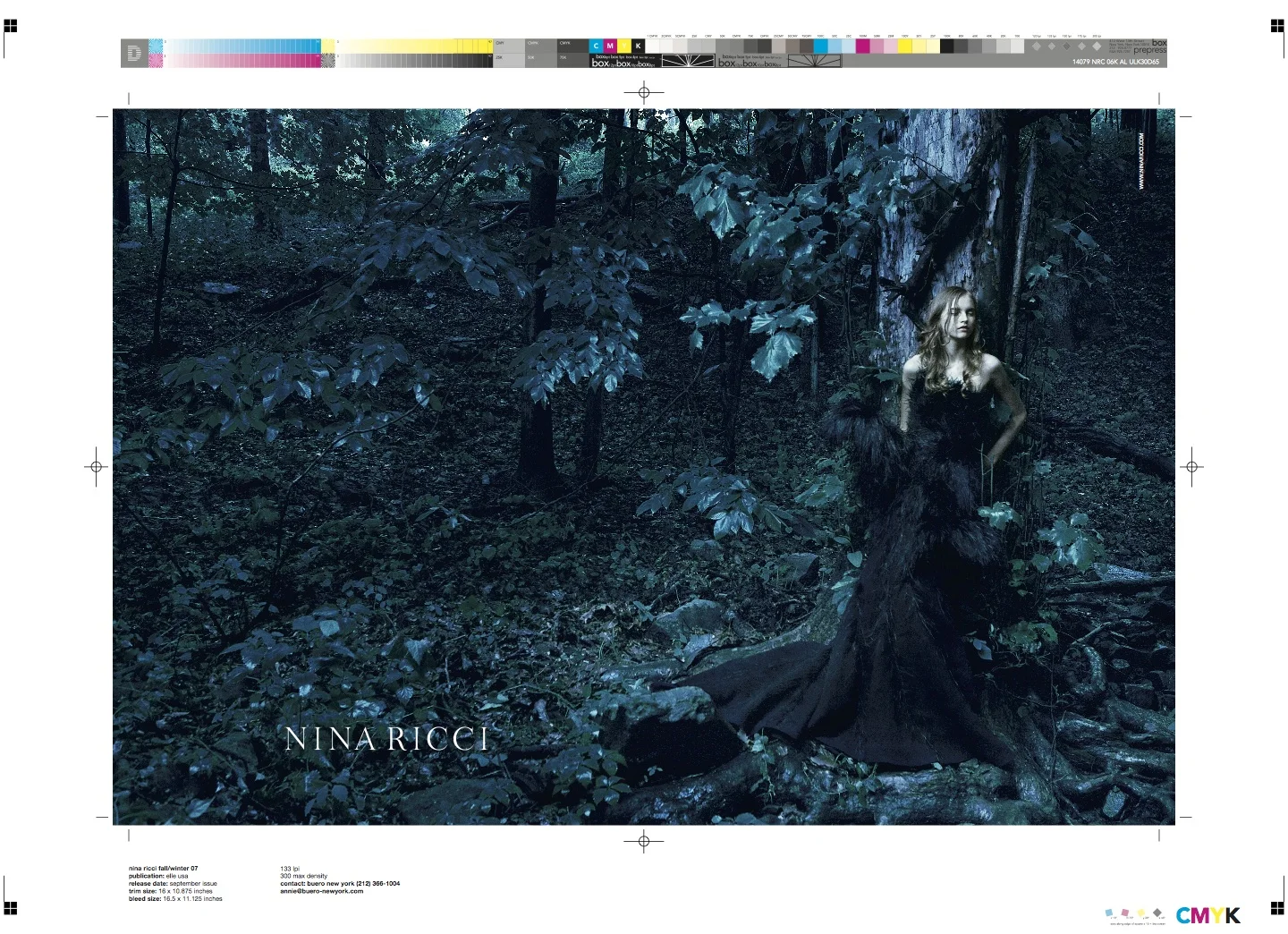
Task: Click the yellow gradient strip on color bar
Action: coord(414,46)
